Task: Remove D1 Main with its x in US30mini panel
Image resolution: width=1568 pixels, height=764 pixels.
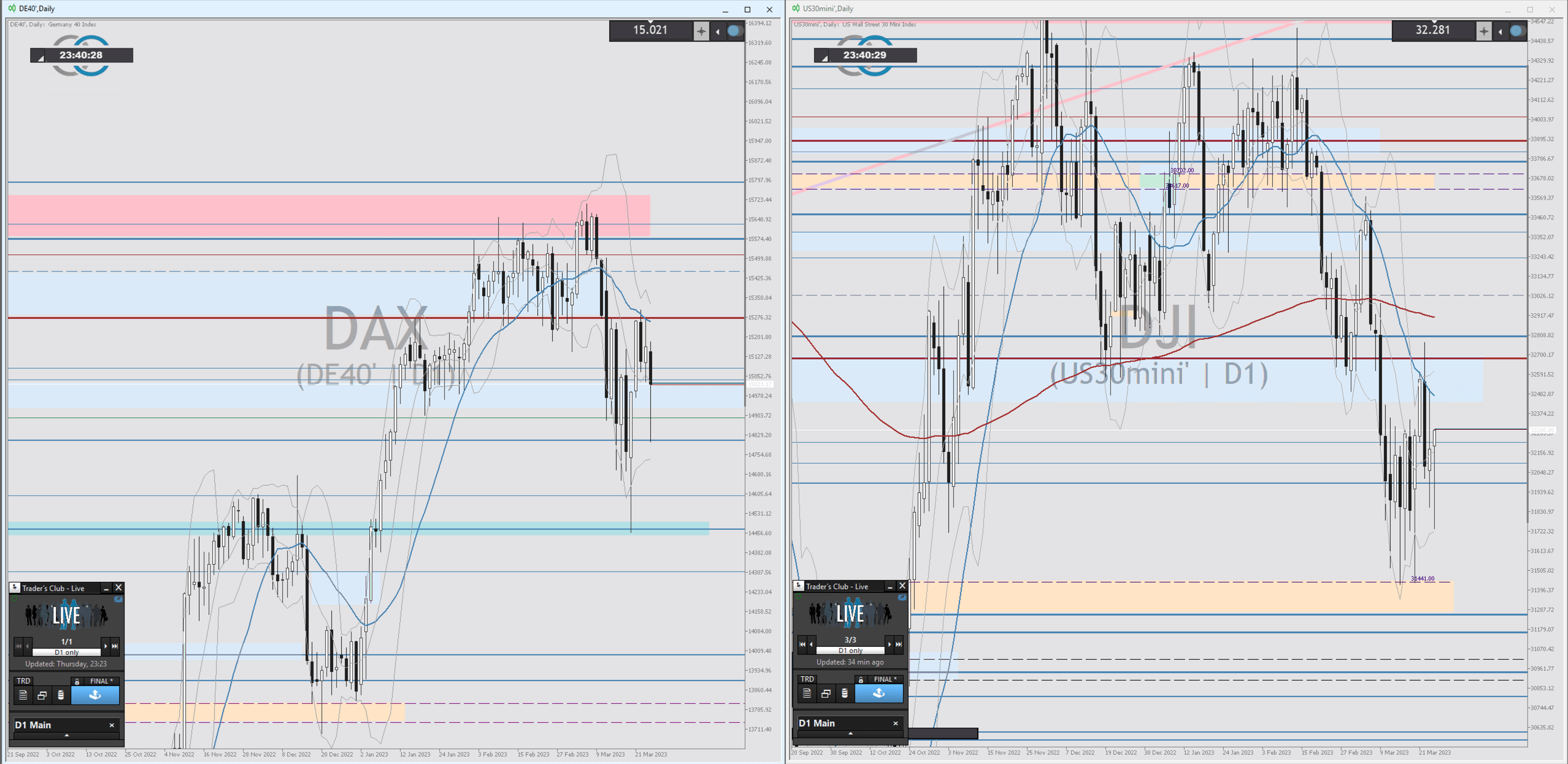Action: tap(896, 723)
